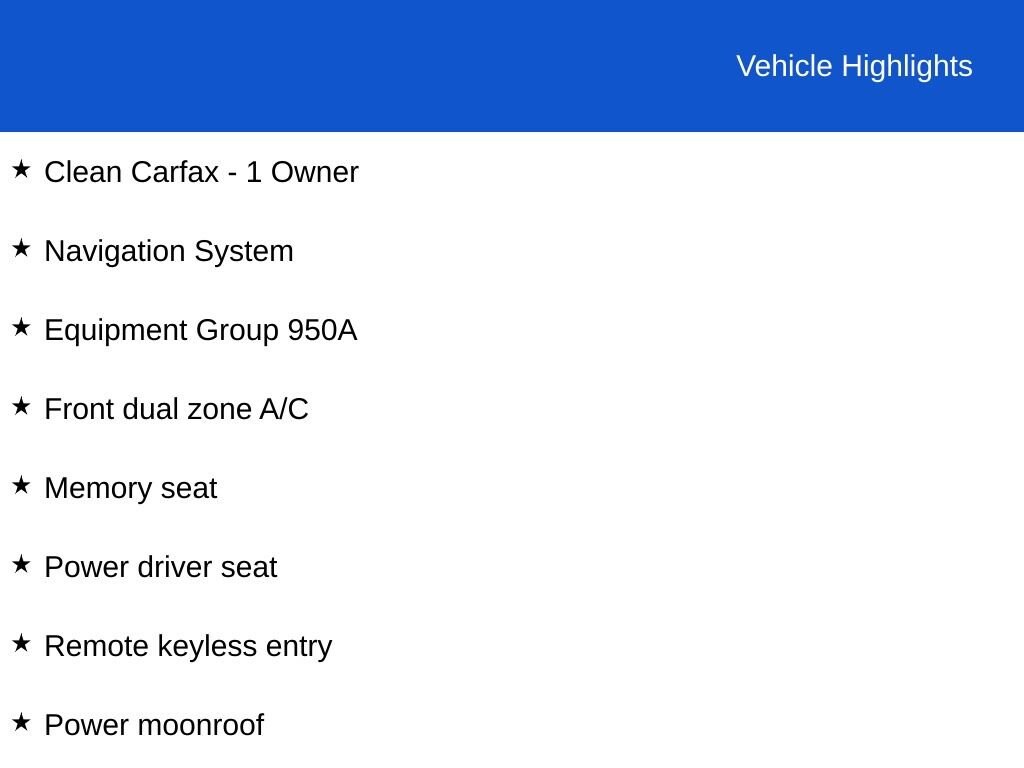Click the Vehicle Highlights heading
Screen dimensions: 1024x768
pyautogui.click(x=854, y=67)
